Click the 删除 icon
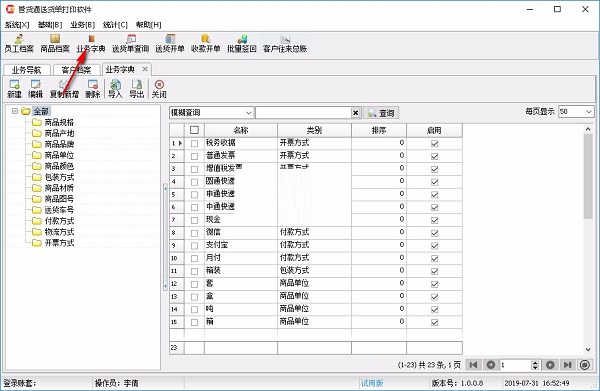The height and width of the screenshot is (391, 600). click(93, 89)
